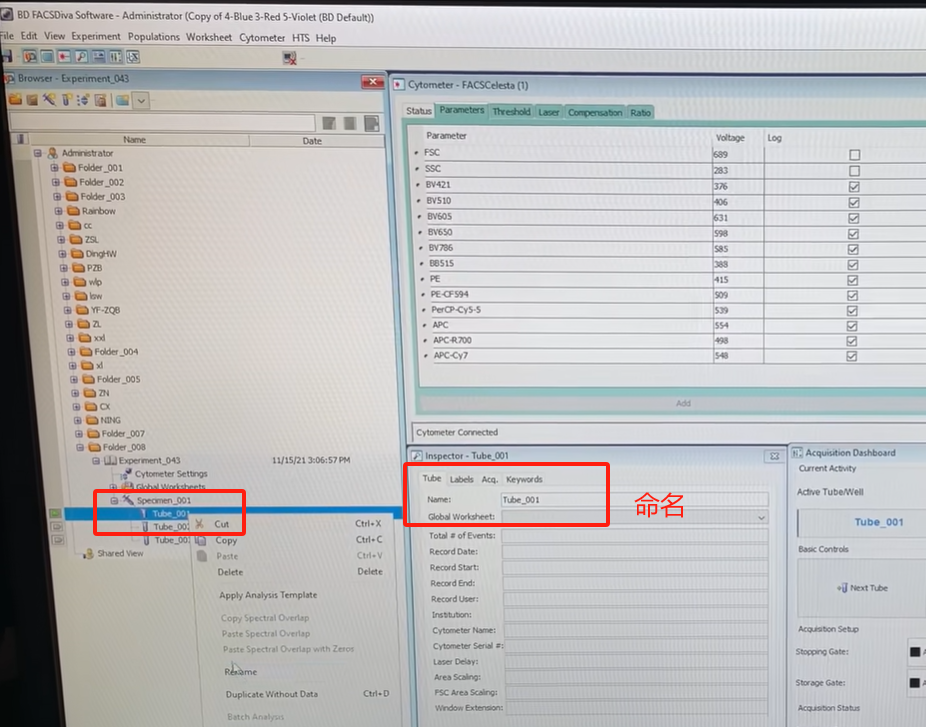Image resolution: width=926 pixels, height=727 pixels.
Task: Open the Worksheet view toolbar icon
Action: (x=47, y=57)
